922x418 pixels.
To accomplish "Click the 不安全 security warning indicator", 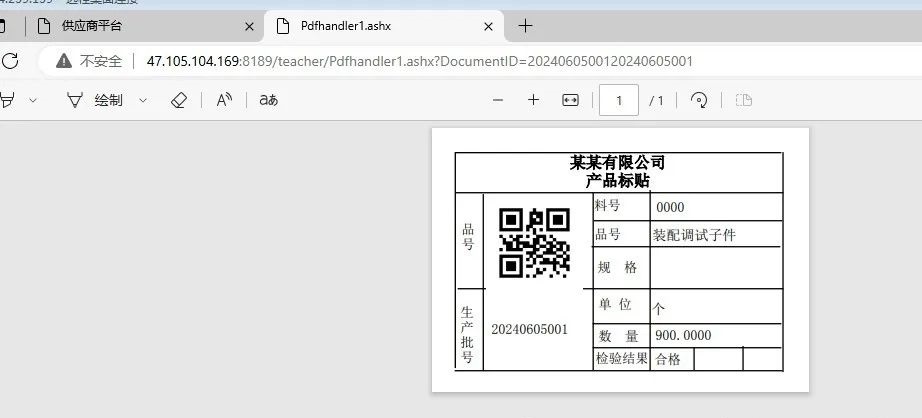I will point(89,61).
